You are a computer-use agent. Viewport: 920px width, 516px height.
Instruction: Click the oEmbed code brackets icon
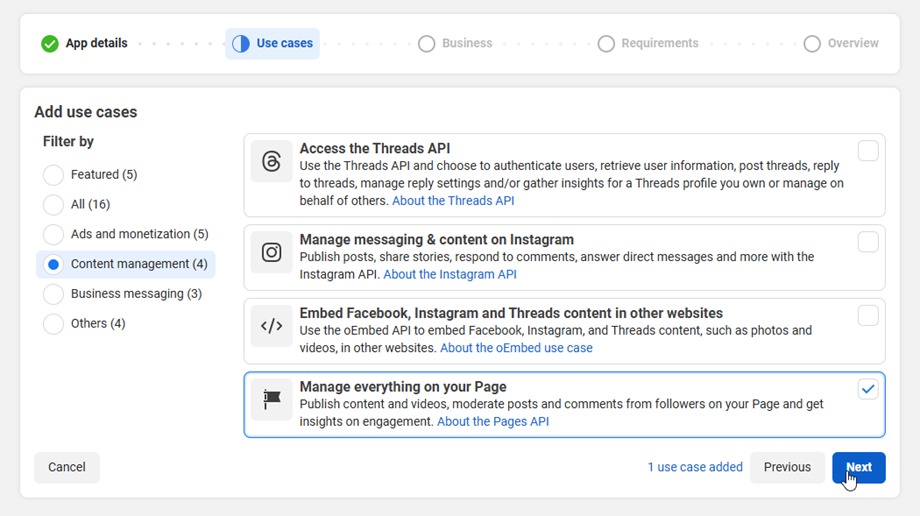click(x=271, y=326)
